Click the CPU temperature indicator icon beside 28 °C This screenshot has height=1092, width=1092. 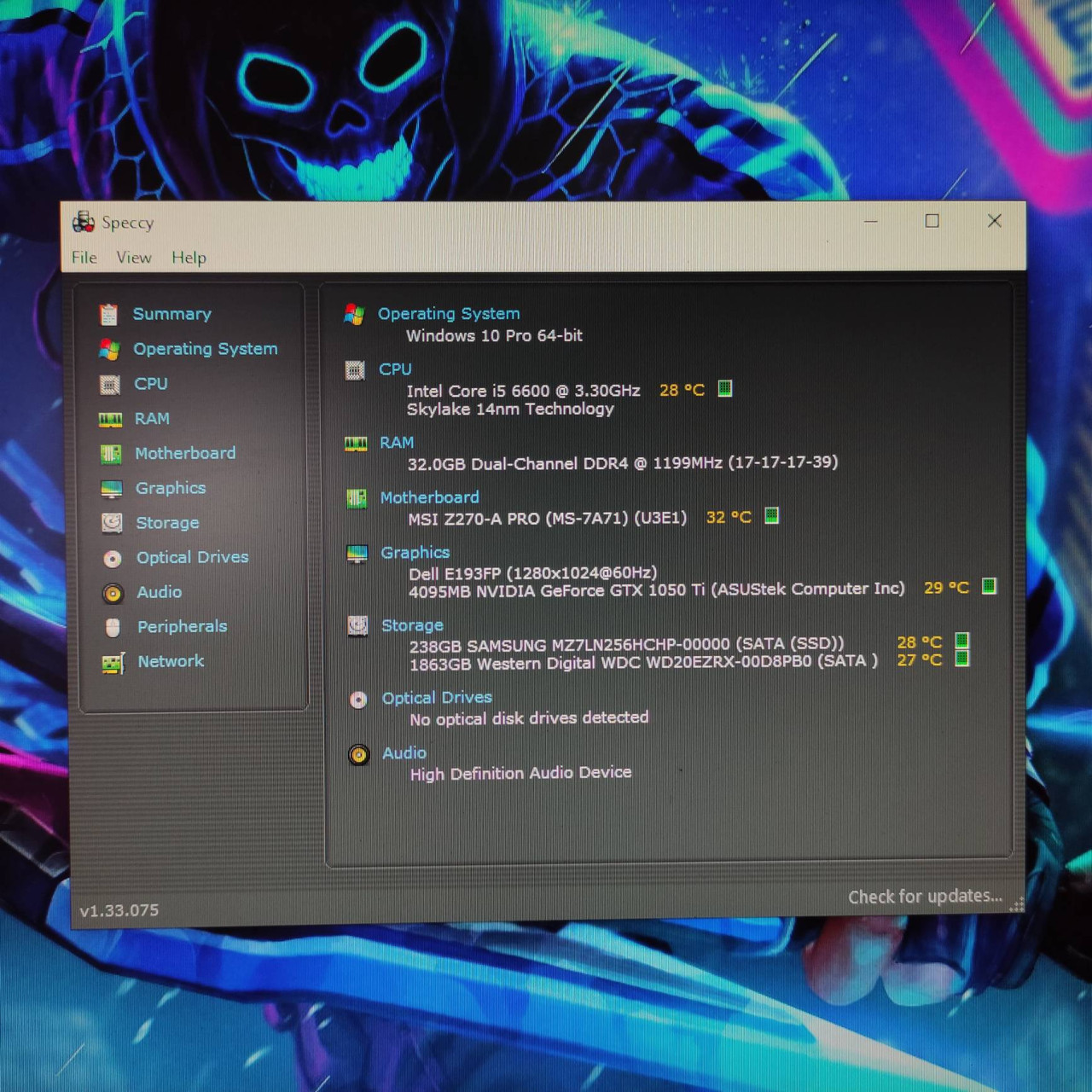click(x=725, y=389)
